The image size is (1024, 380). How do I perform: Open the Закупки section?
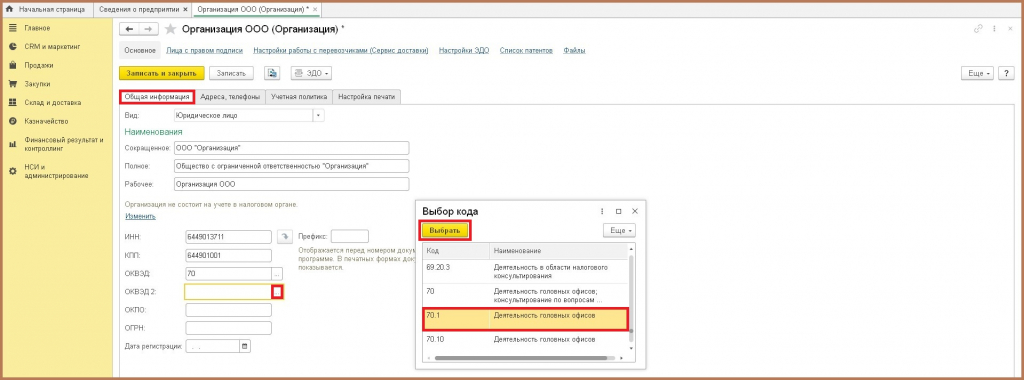pyautogui.click(x=37, y=84)
